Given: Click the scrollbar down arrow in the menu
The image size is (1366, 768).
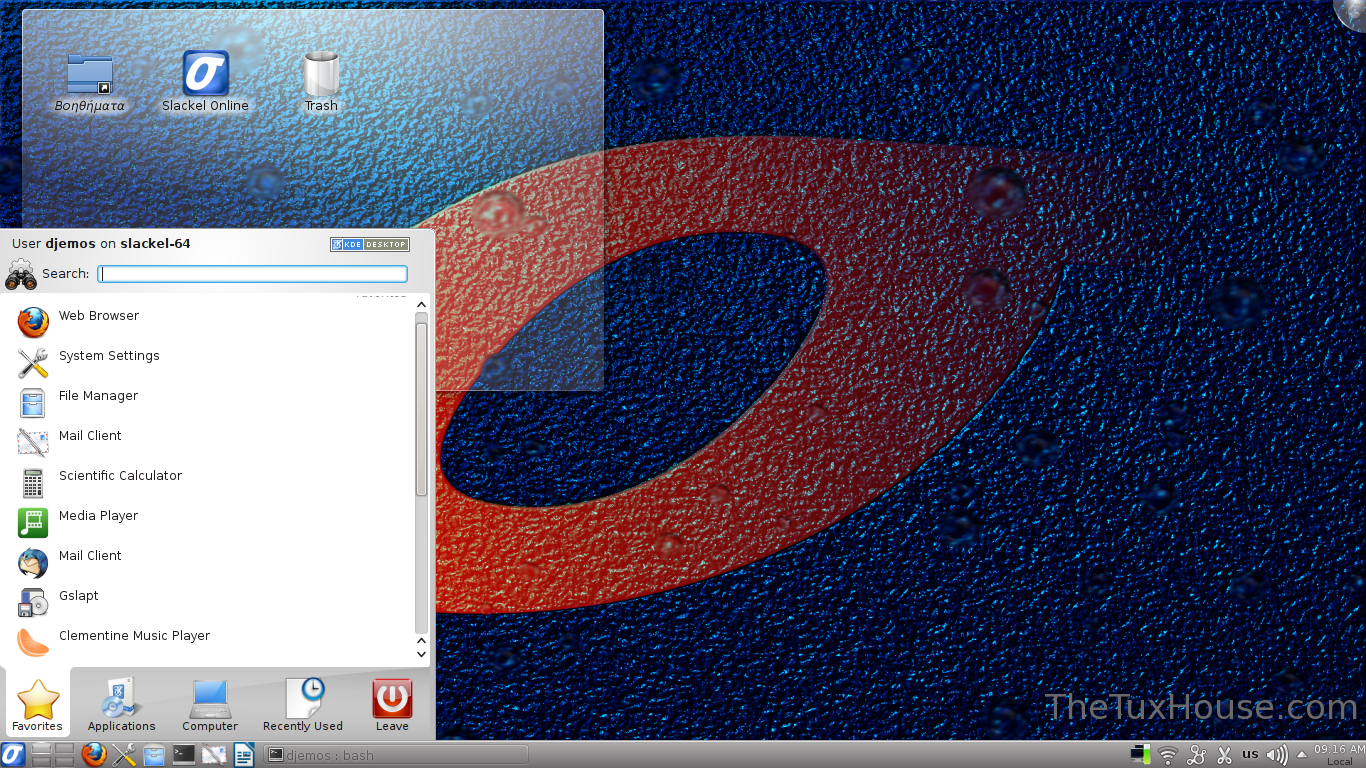Looking at the screenshot, I should (x=421, y=654).
